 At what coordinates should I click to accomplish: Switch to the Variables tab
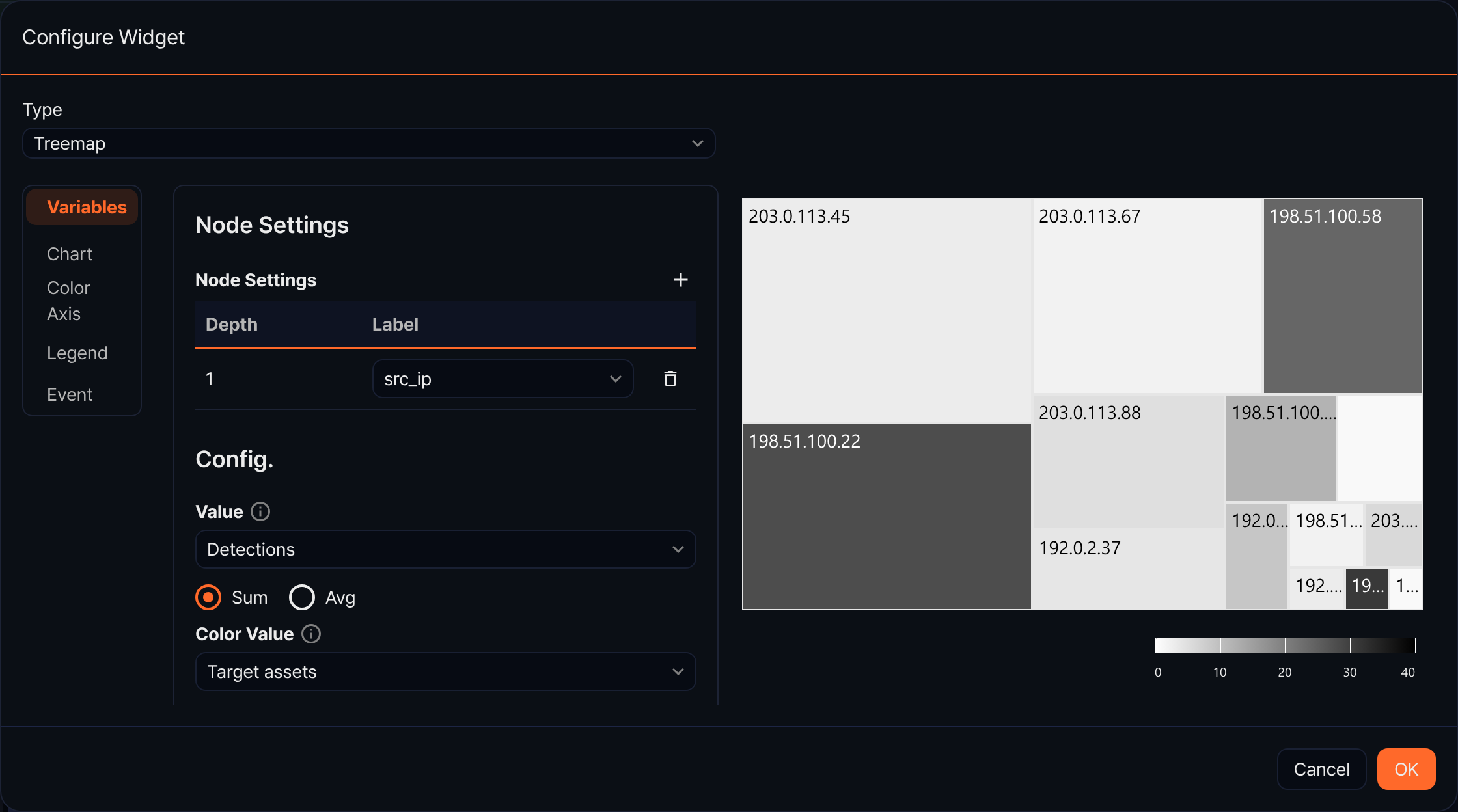pos(82,207)
